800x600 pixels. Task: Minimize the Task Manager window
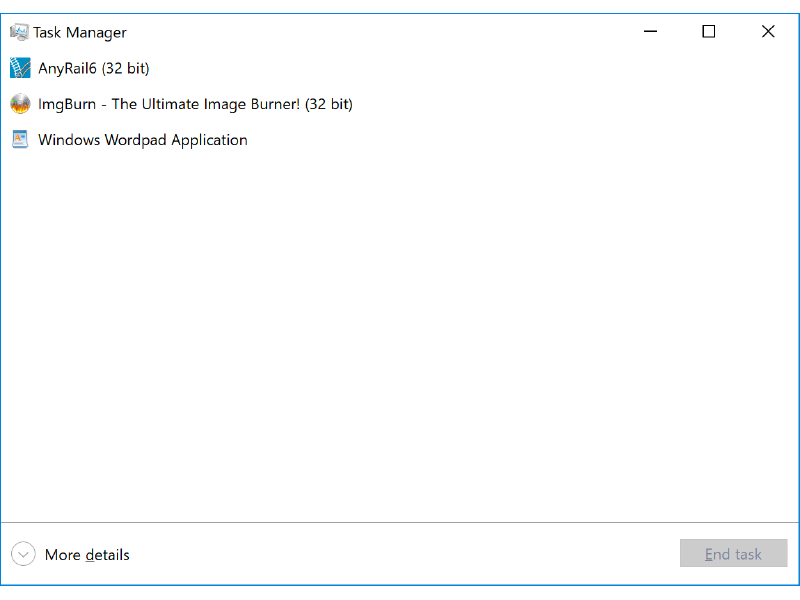click(650, 31)
